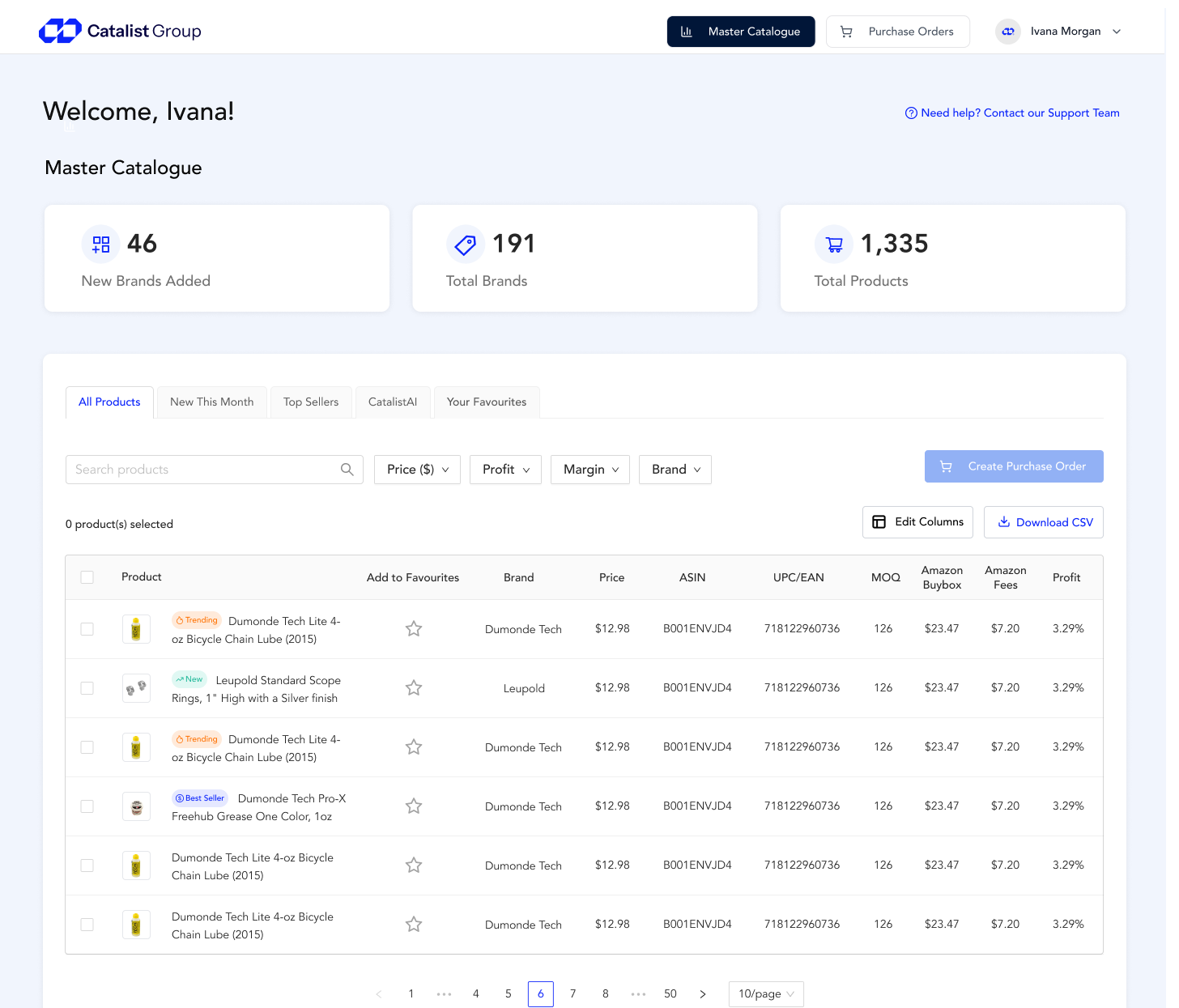1179x1008 pixels.
Task: Click the UPC/EAN column header
Action: coord(798,577)
